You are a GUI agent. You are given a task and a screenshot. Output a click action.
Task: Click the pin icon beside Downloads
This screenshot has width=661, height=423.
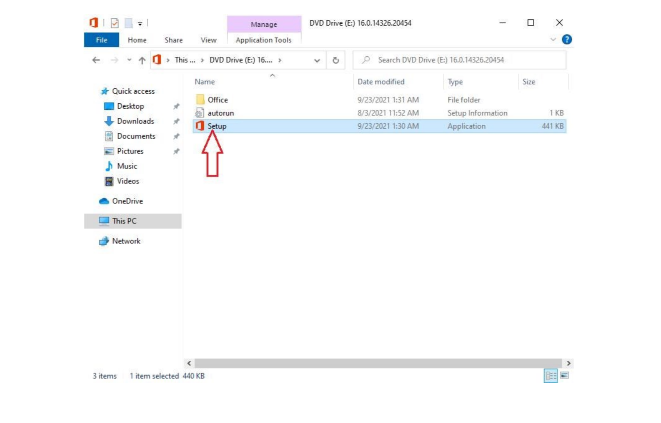pyautogui.click(x=176, y=121)
